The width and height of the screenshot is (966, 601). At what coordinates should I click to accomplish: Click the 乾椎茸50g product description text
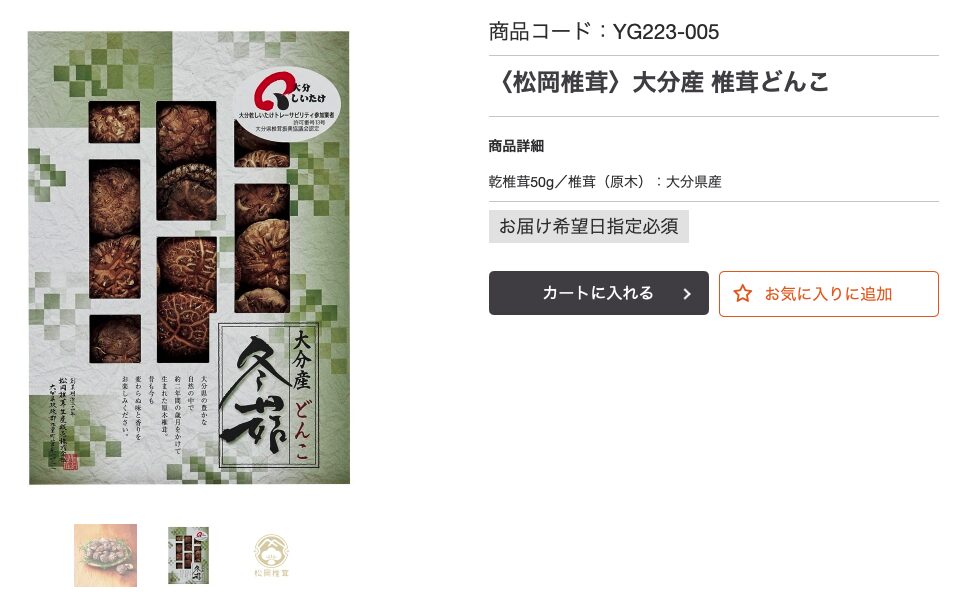pyautogui.click(x=605, y=182)
